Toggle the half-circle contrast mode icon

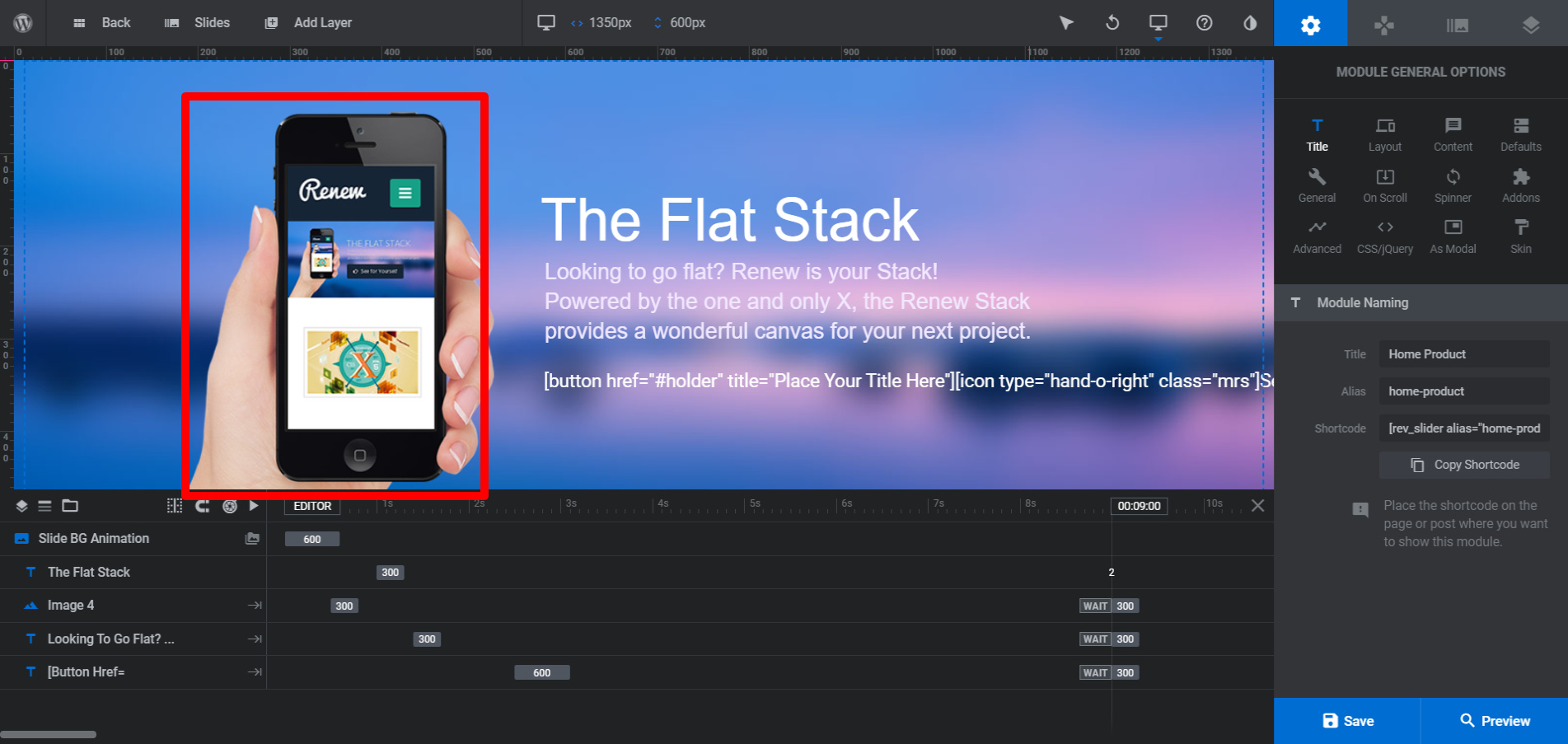(1250, 23)
